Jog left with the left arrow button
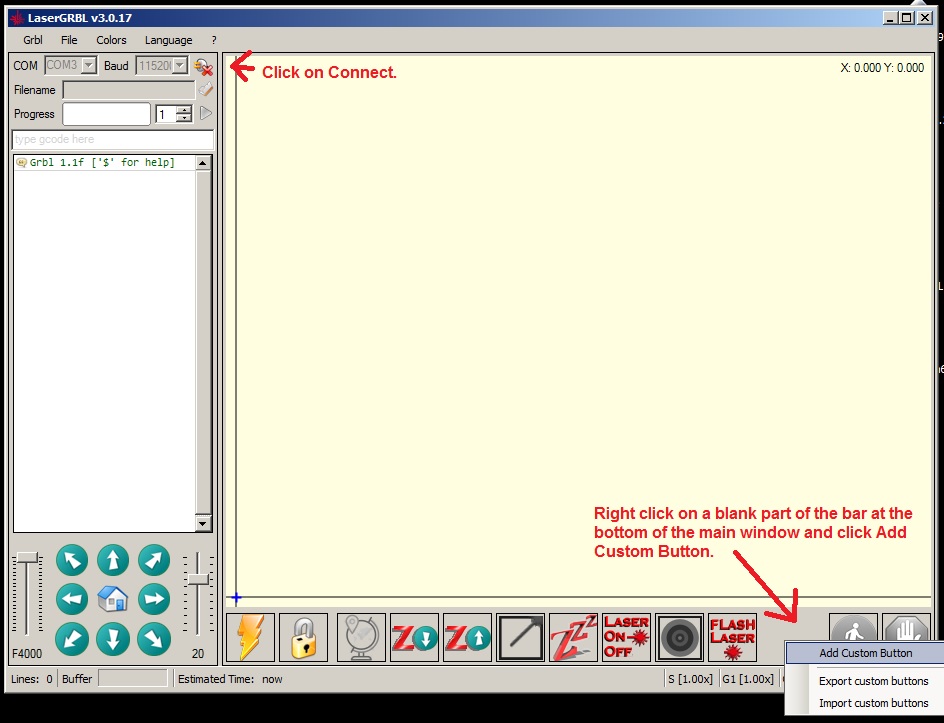 [72, 599]
